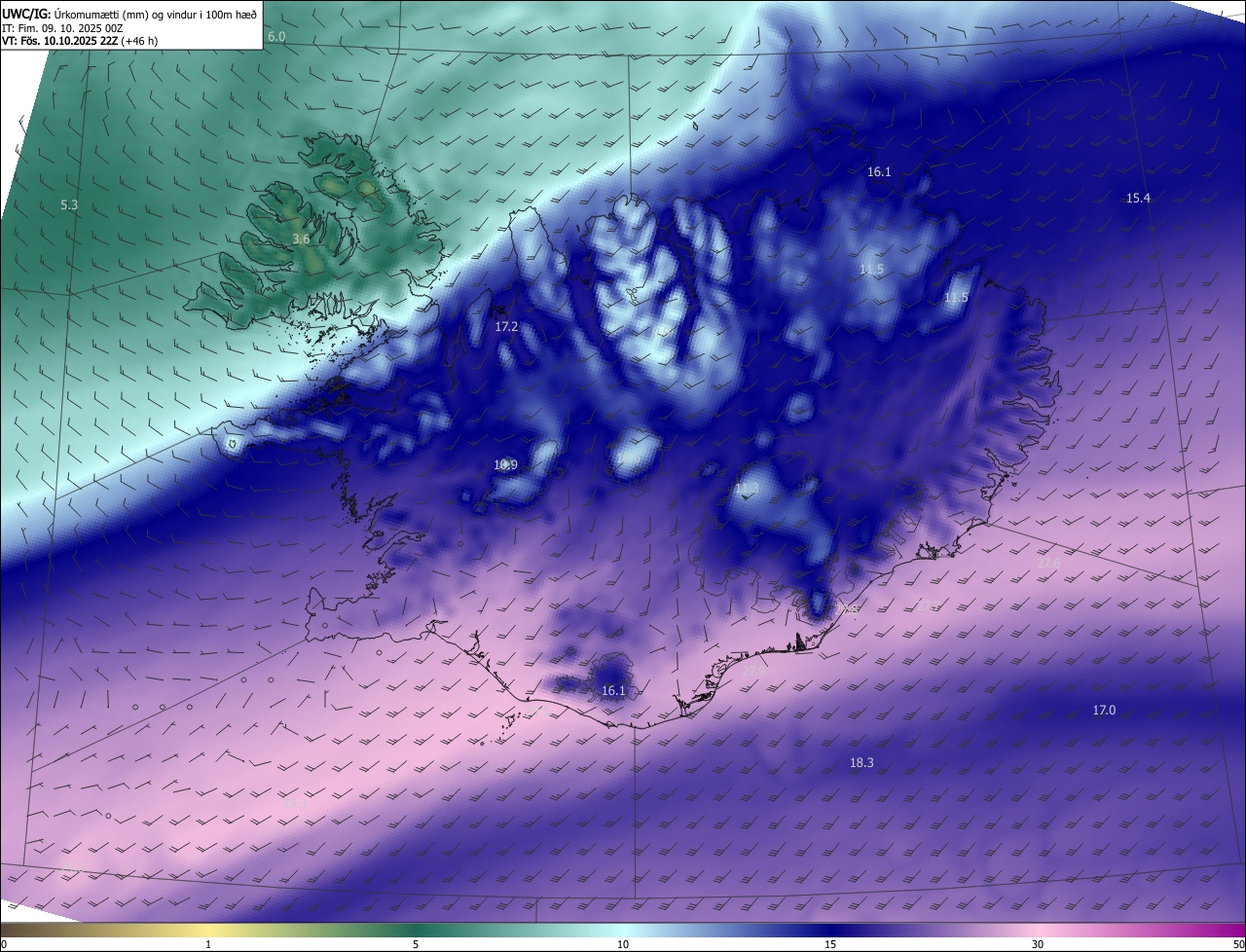Click the 5.3 value label

coord(69,205)
